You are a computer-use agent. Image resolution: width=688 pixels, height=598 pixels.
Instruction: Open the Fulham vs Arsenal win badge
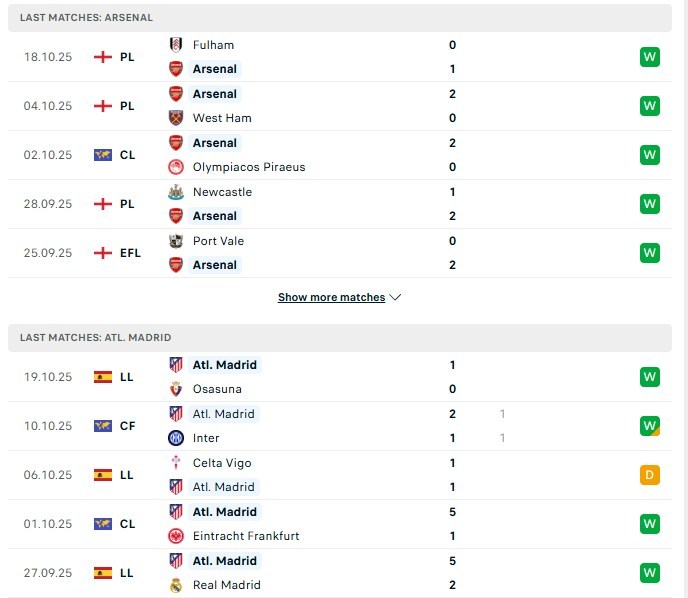pos(650,57)
